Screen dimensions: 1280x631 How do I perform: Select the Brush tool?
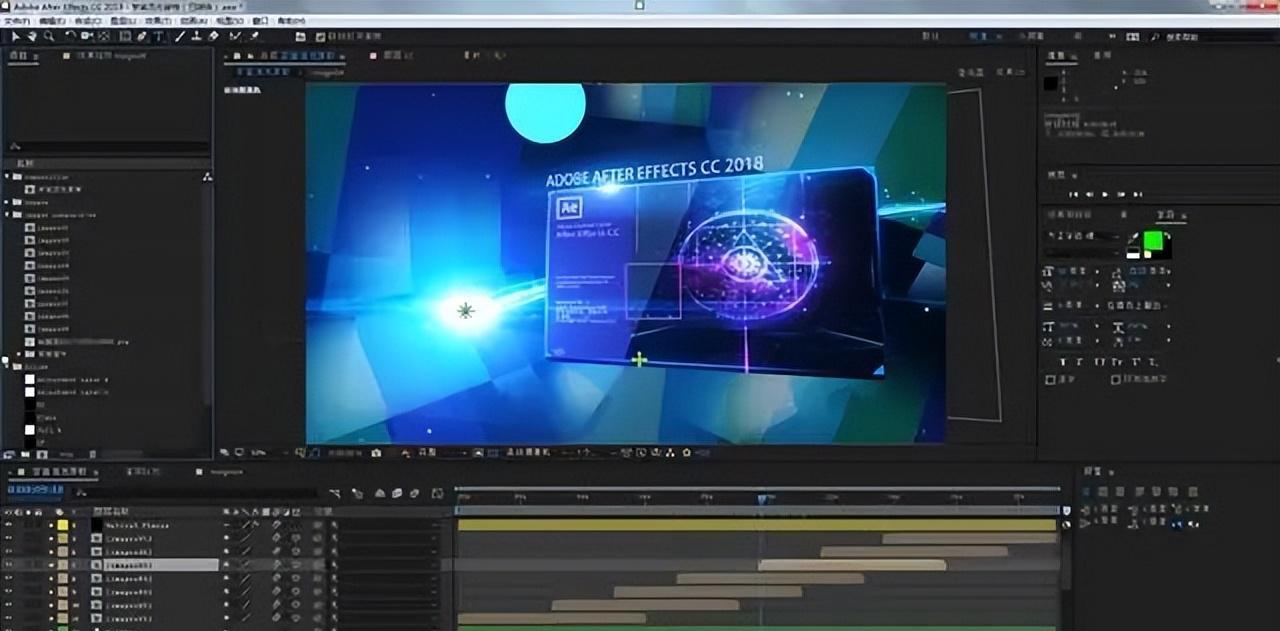(180, 36)
